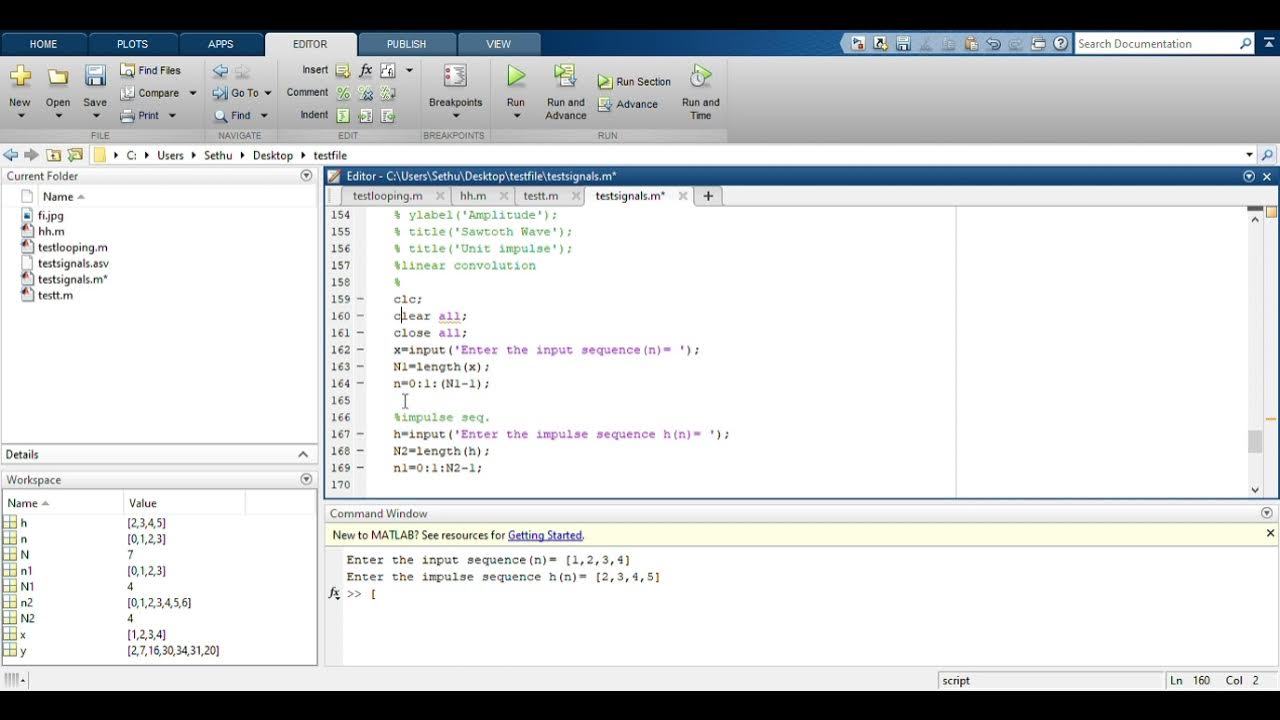Toggle breakpoint dash on line 169
1280x720 pixels.
[x=360, y=467]
